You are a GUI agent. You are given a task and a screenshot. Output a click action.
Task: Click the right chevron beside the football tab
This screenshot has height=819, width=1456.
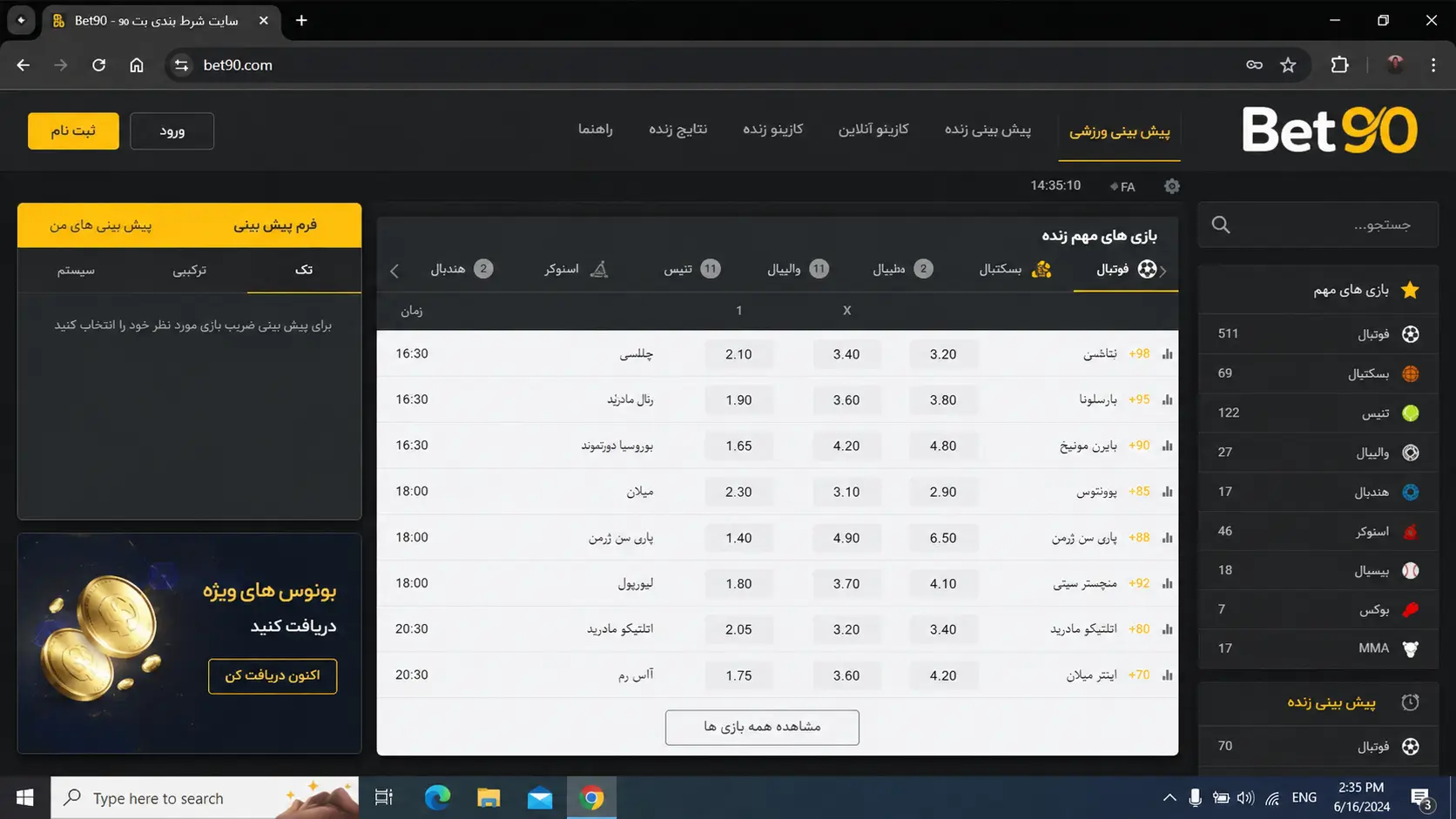click(1163, 271)
